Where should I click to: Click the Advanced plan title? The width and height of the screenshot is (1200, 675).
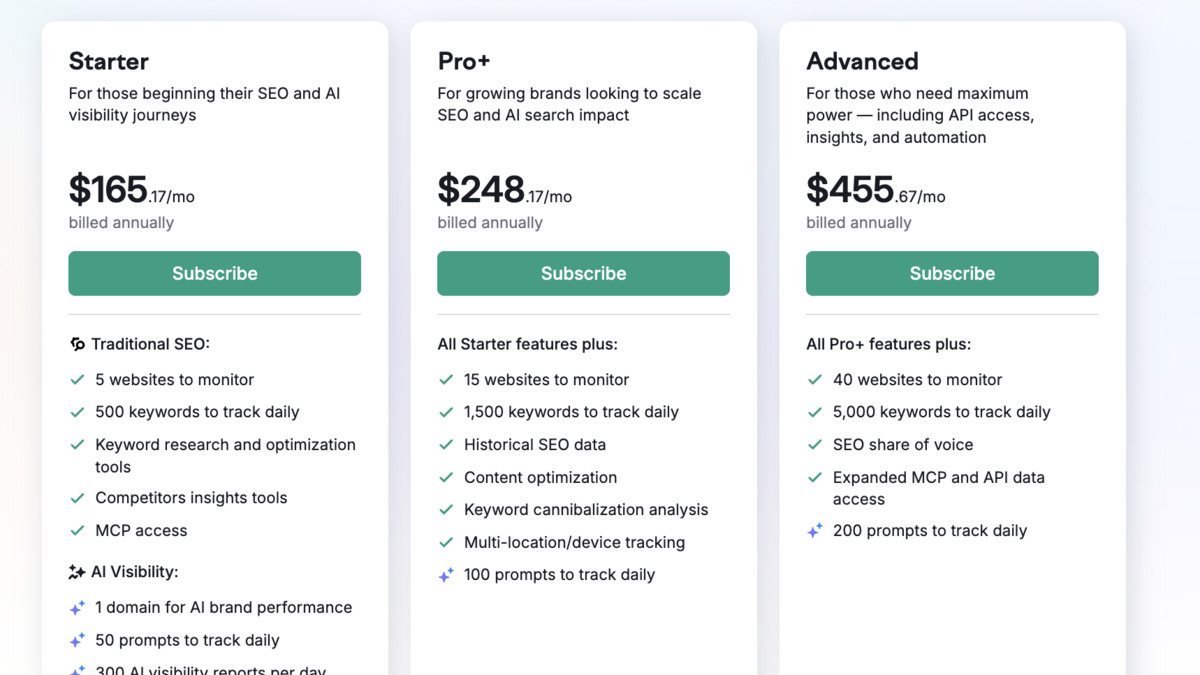(x=862, y=61)
